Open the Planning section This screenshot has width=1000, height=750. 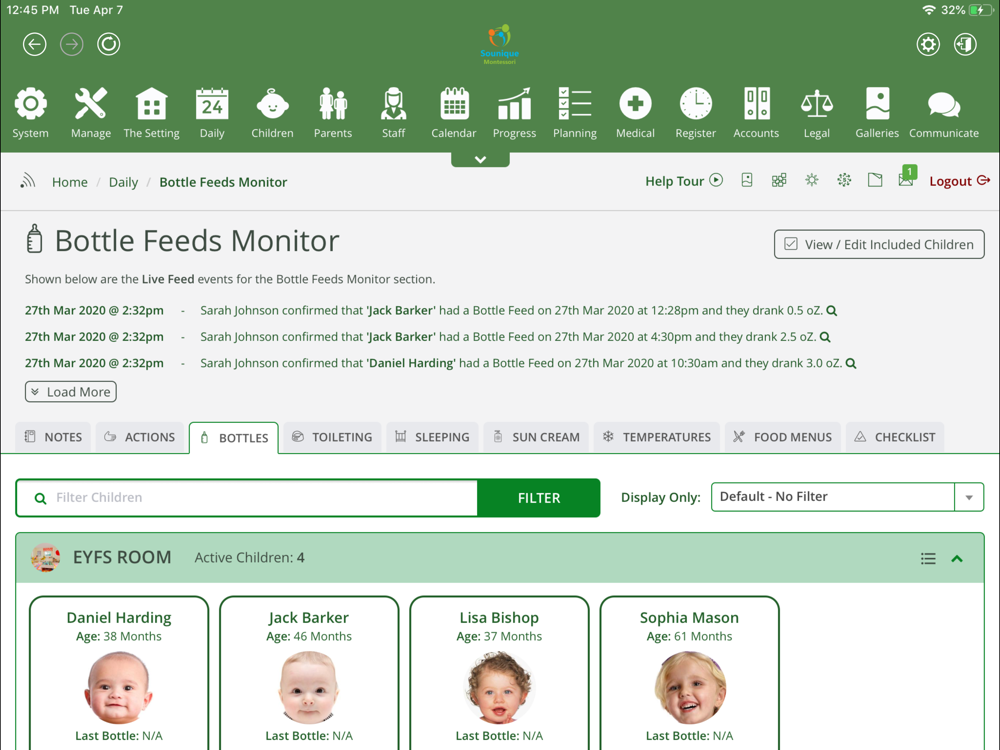575,113
